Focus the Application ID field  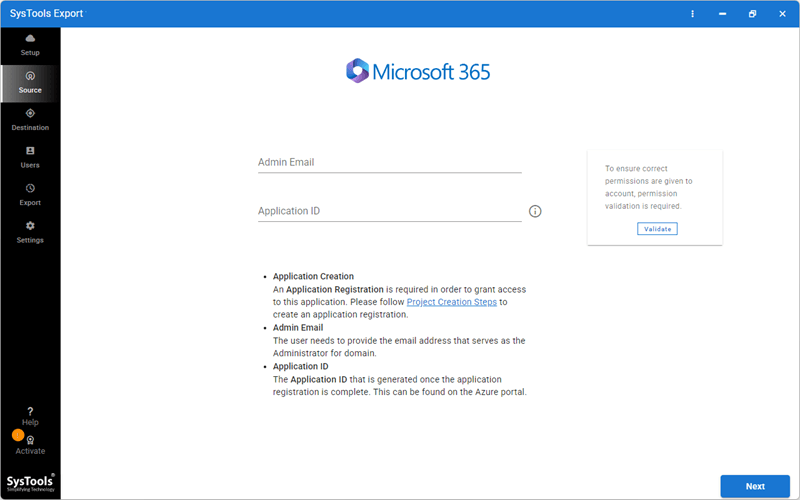[389, 211]
